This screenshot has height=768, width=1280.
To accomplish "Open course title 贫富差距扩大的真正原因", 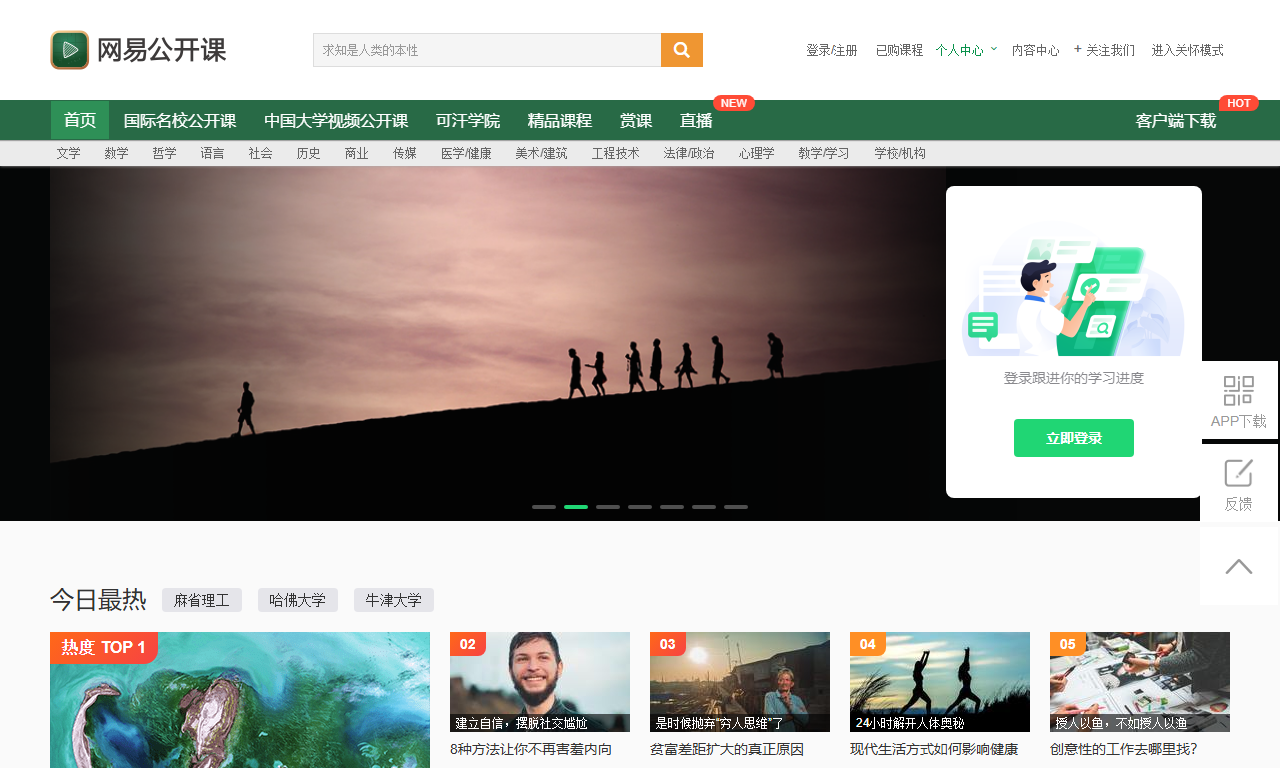I will [x=727, y=749].
